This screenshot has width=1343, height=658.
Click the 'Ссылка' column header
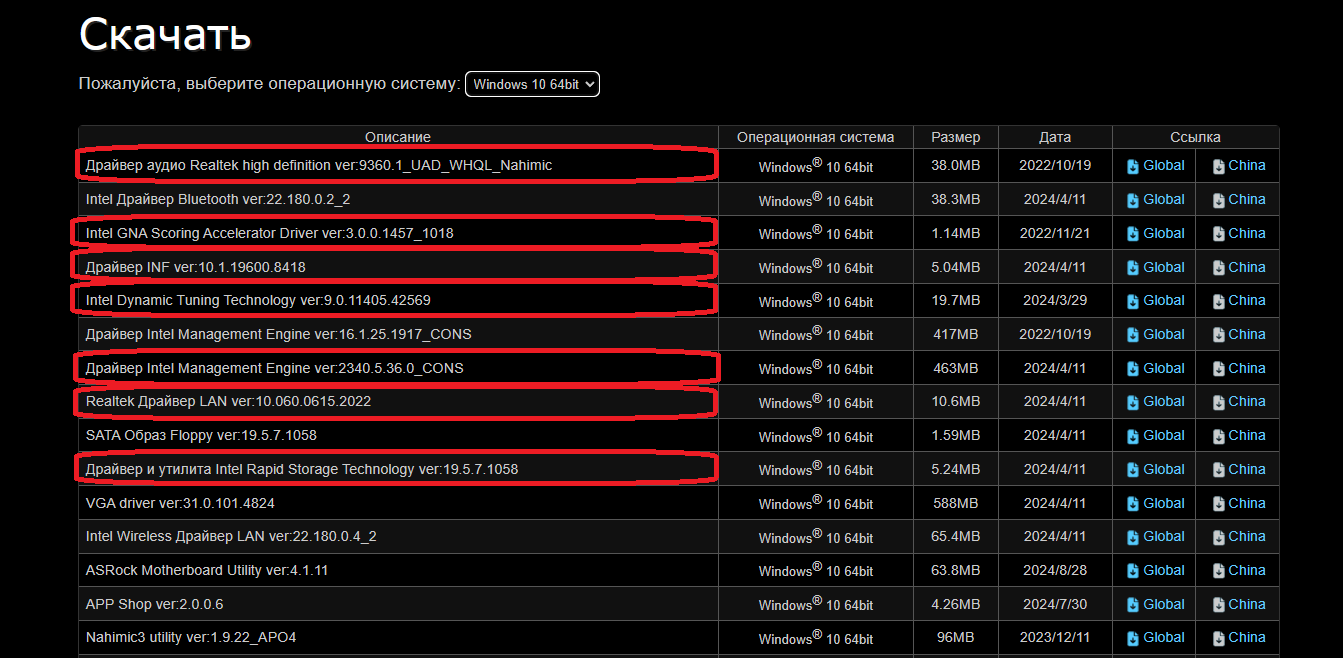1195,137
